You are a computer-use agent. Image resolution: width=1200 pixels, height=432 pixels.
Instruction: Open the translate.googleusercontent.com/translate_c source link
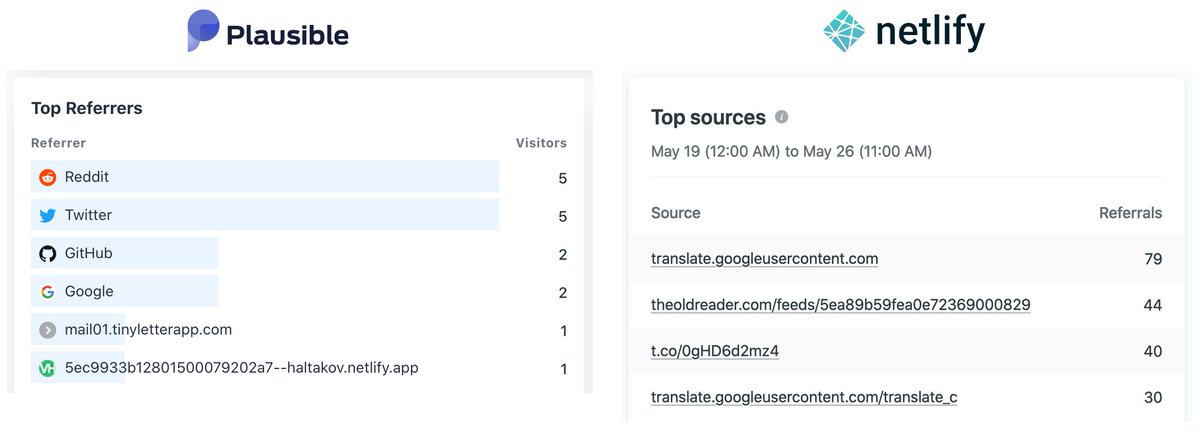pos(804,397)
